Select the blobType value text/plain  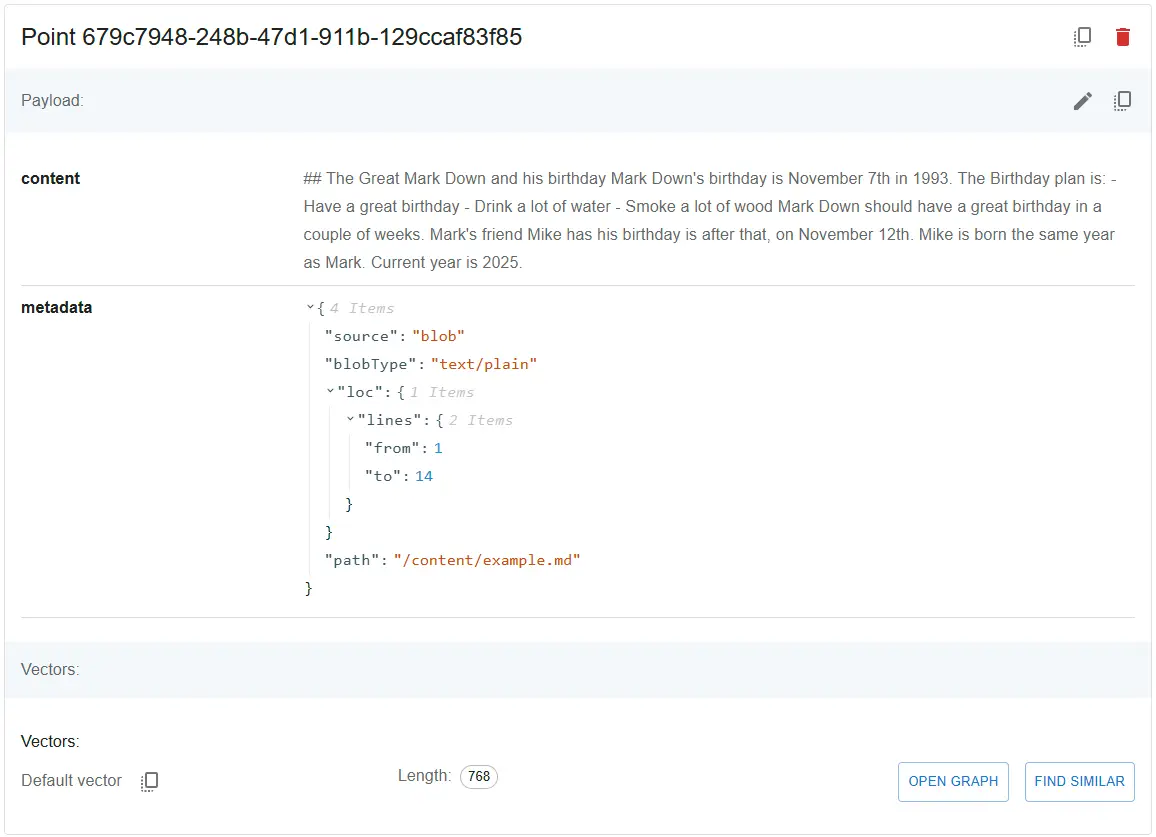click(485, 364)
